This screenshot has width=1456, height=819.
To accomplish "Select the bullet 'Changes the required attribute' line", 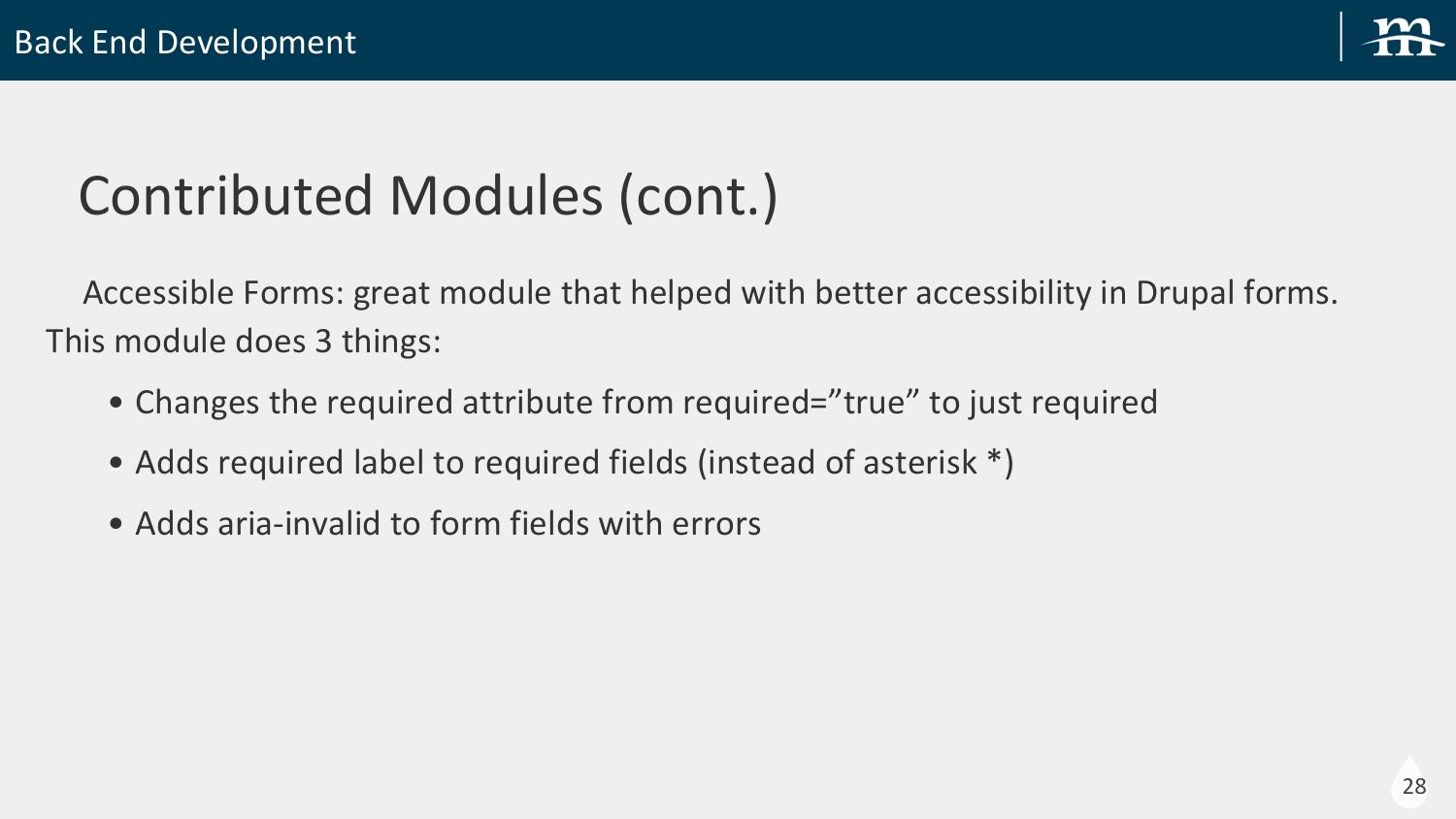I will [x=646, y=402].
